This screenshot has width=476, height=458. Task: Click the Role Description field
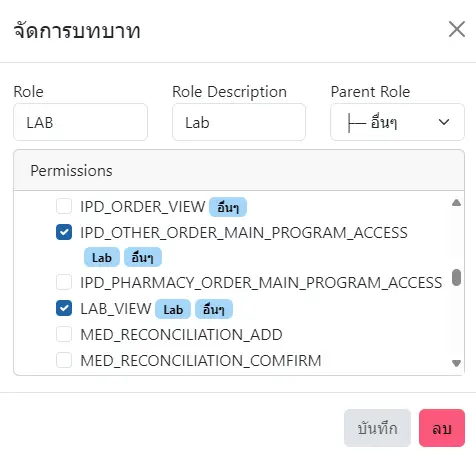[239, 122]
